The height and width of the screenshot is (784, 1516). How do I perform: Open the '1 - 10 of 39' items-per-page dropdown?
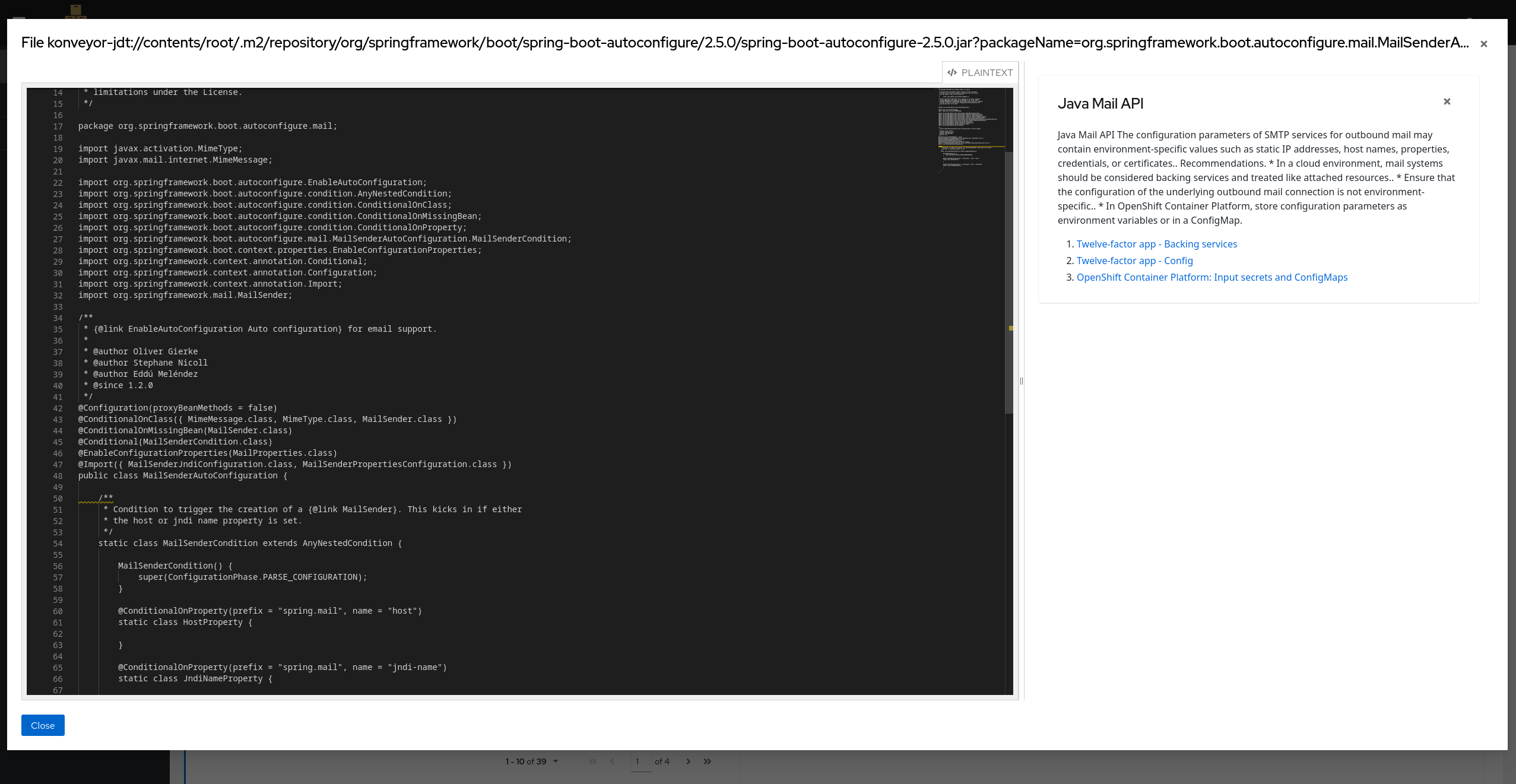532,761
